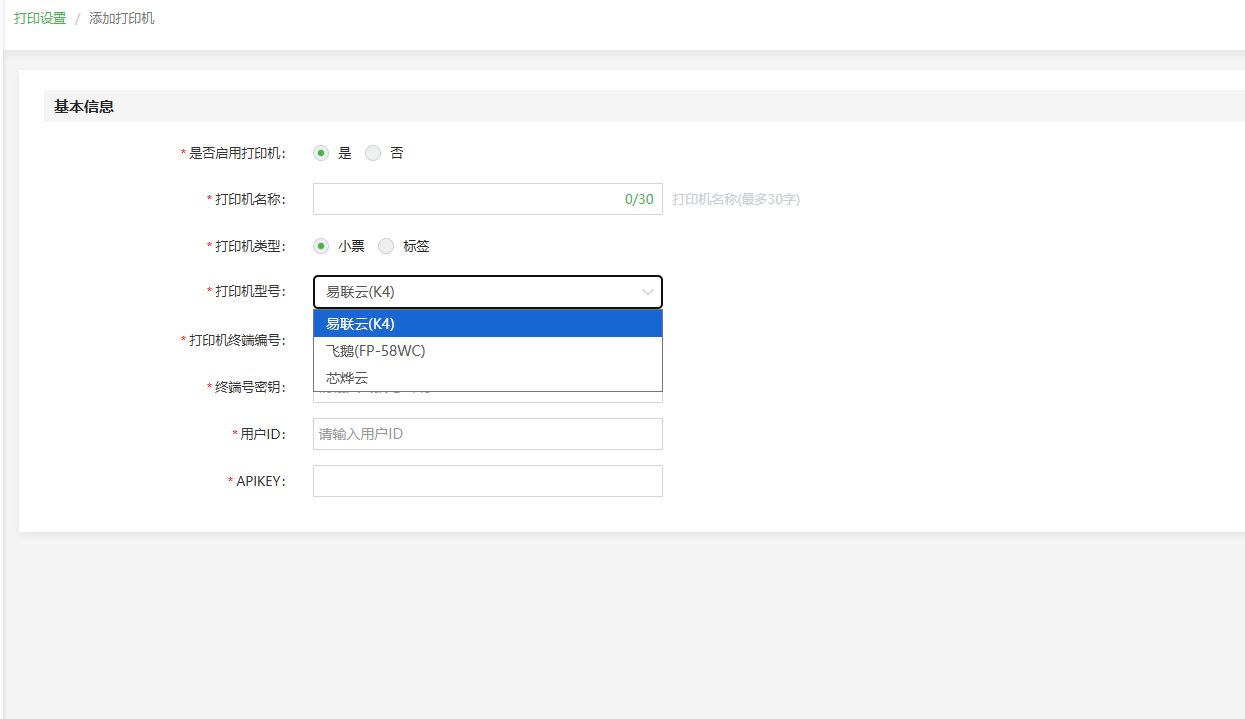Click the 基本信息 section header

click(x=84, y=106)
